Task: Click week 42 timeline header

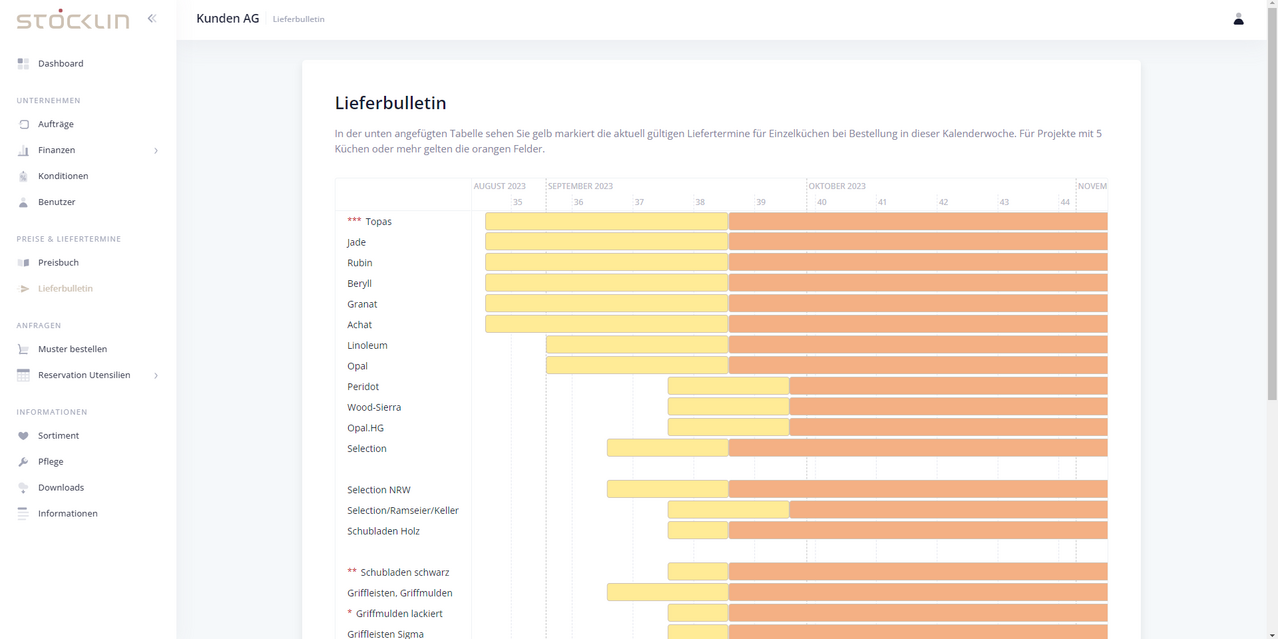Action: click(943, 202)
